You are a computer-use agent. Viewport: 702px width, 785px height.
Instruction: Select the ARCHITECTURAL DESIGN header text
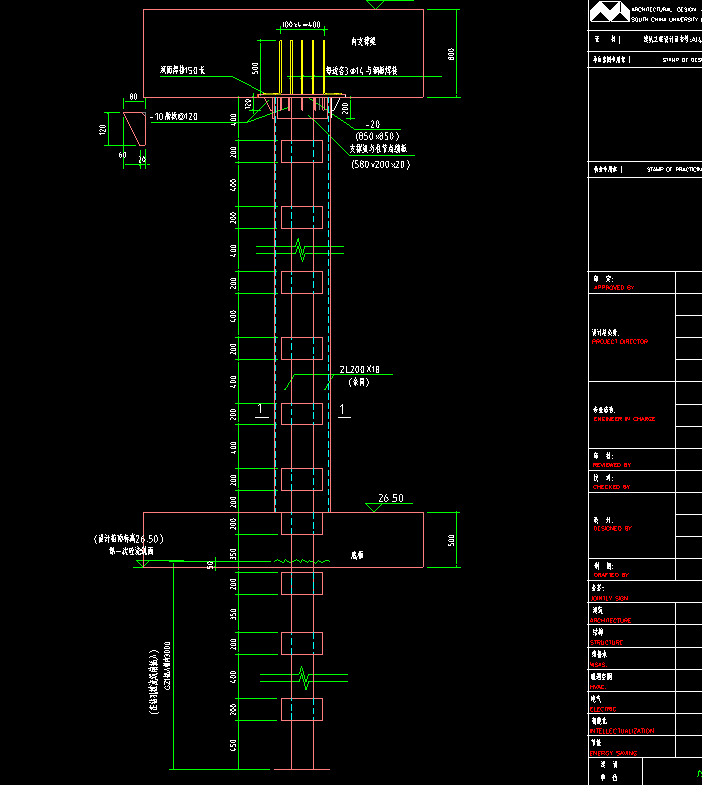pos(666,10)
